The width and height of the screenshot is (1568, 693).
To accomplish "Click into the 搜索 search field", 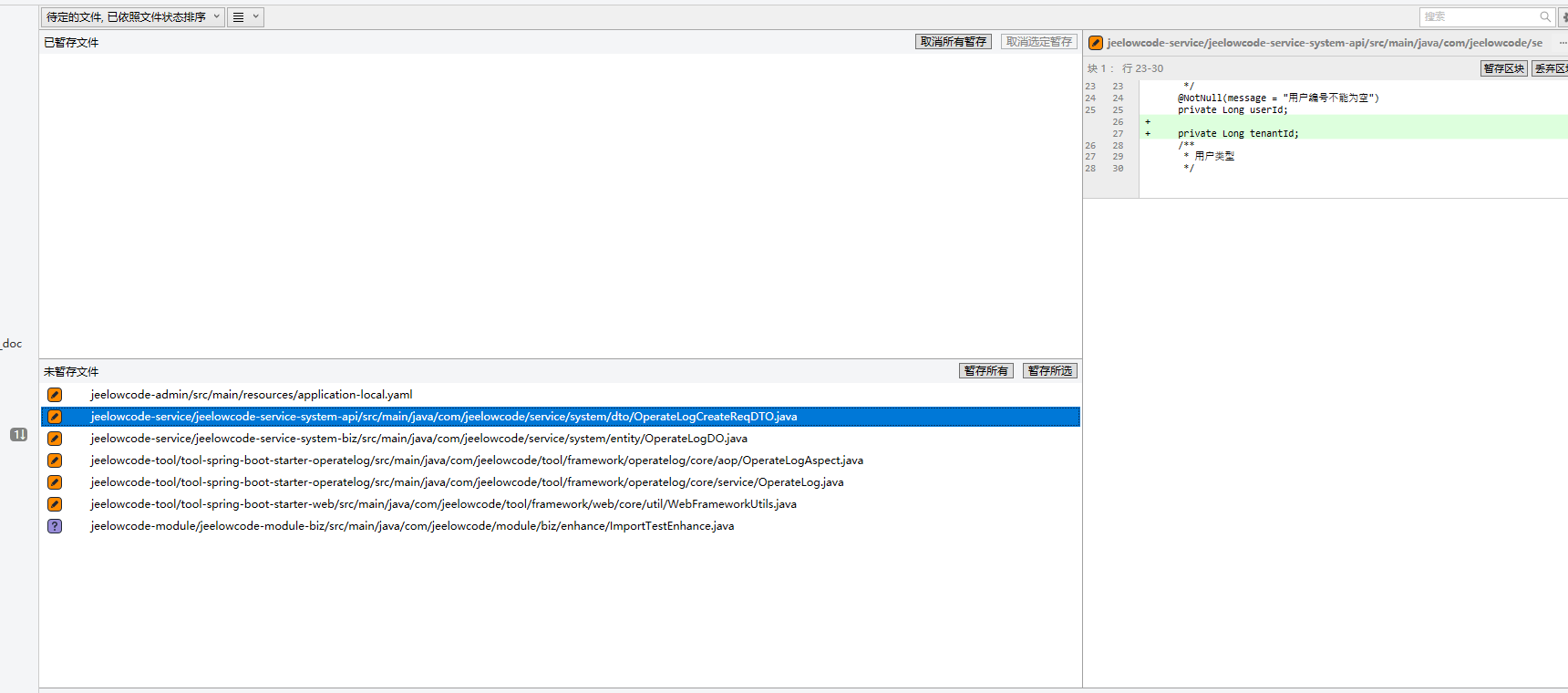I will (1477, 16).
